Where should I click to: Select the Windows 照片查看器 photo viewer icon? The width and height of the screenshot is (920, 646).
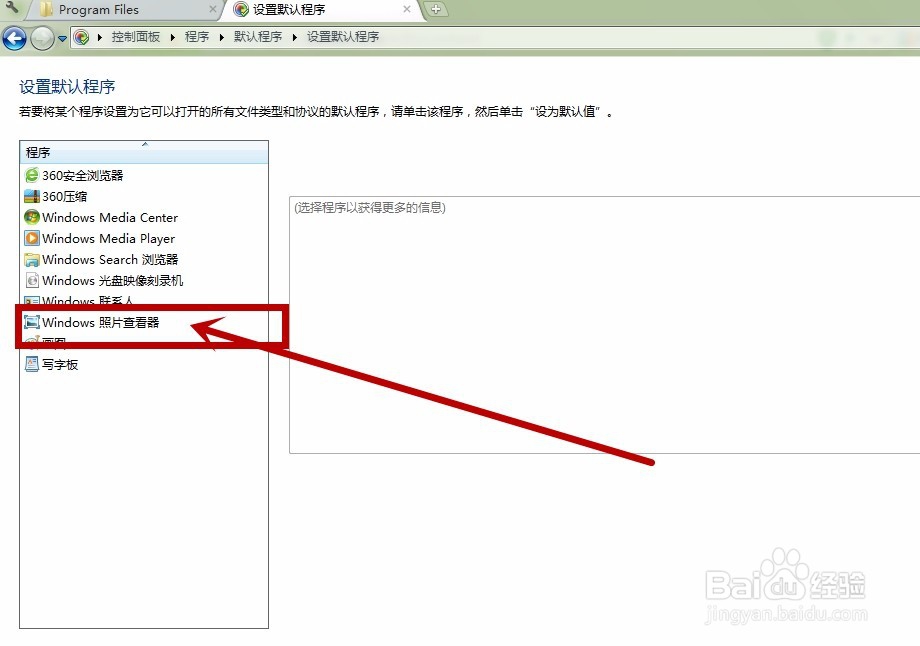point(31,322)
